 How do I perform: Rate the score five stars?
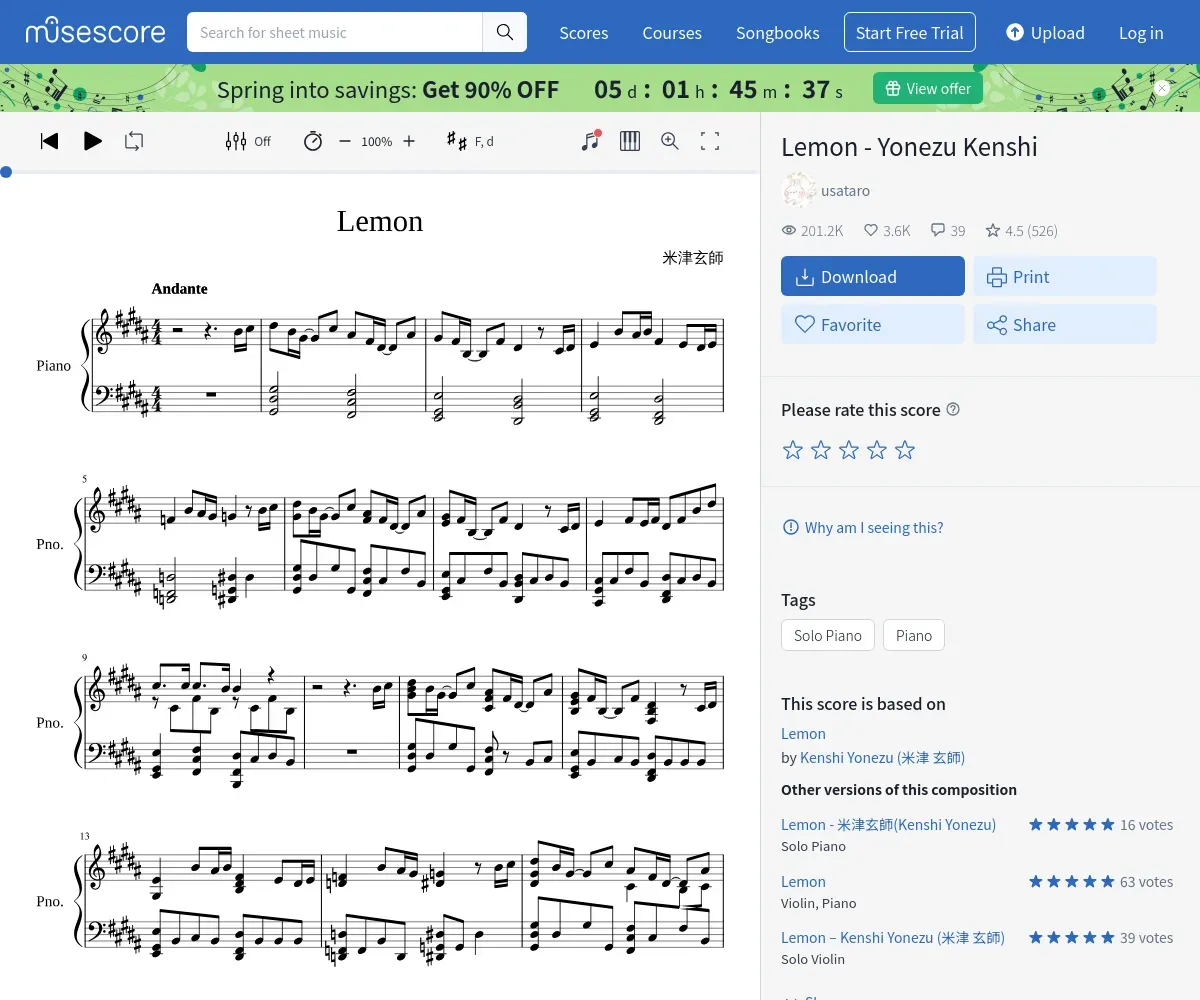click(x=905, y=450)
